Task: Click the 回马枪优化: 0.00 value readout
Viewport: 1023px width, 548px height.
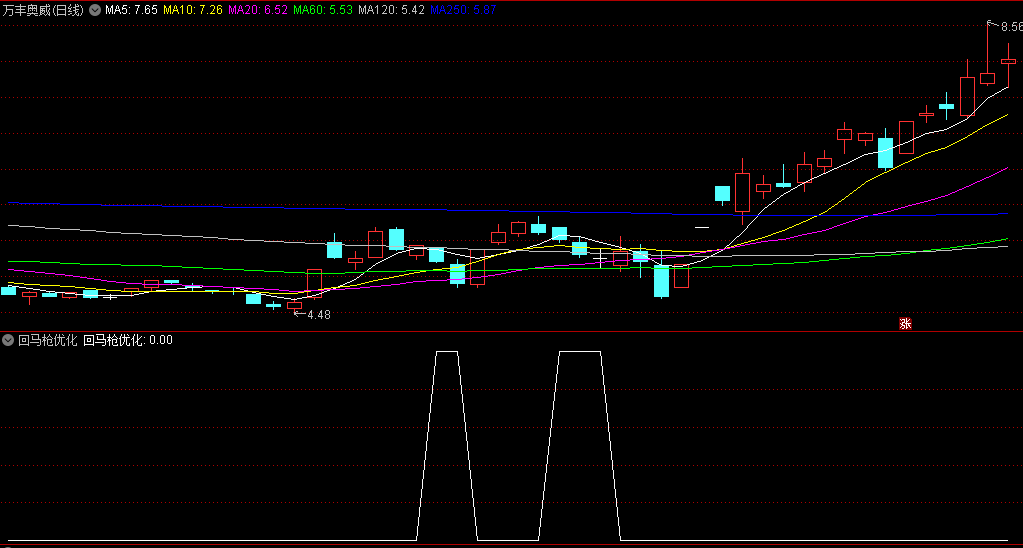Action: (128, 340)
